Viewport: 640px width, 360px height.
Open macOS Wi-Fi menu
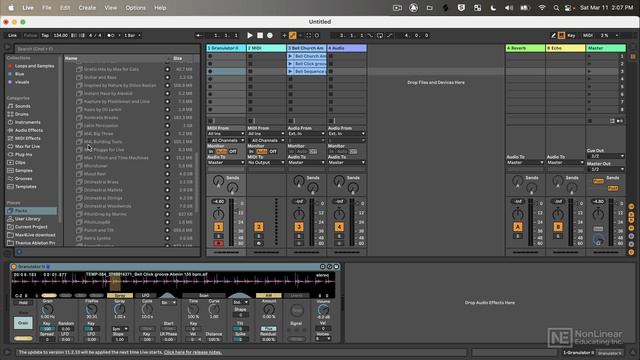[542, 8]
